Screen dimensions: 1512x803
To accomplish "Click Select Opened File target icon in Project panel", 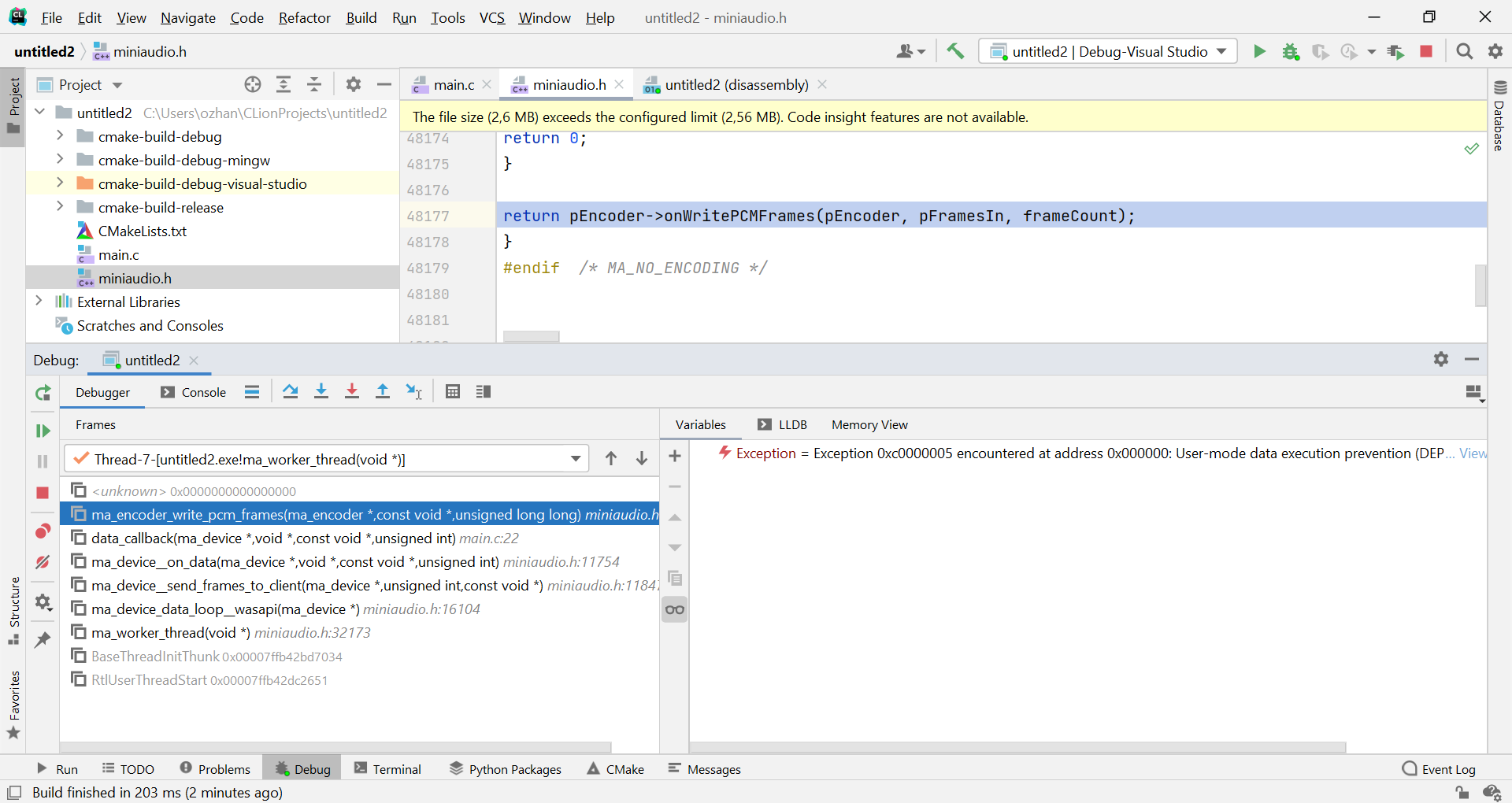I will tap(252, 84).
